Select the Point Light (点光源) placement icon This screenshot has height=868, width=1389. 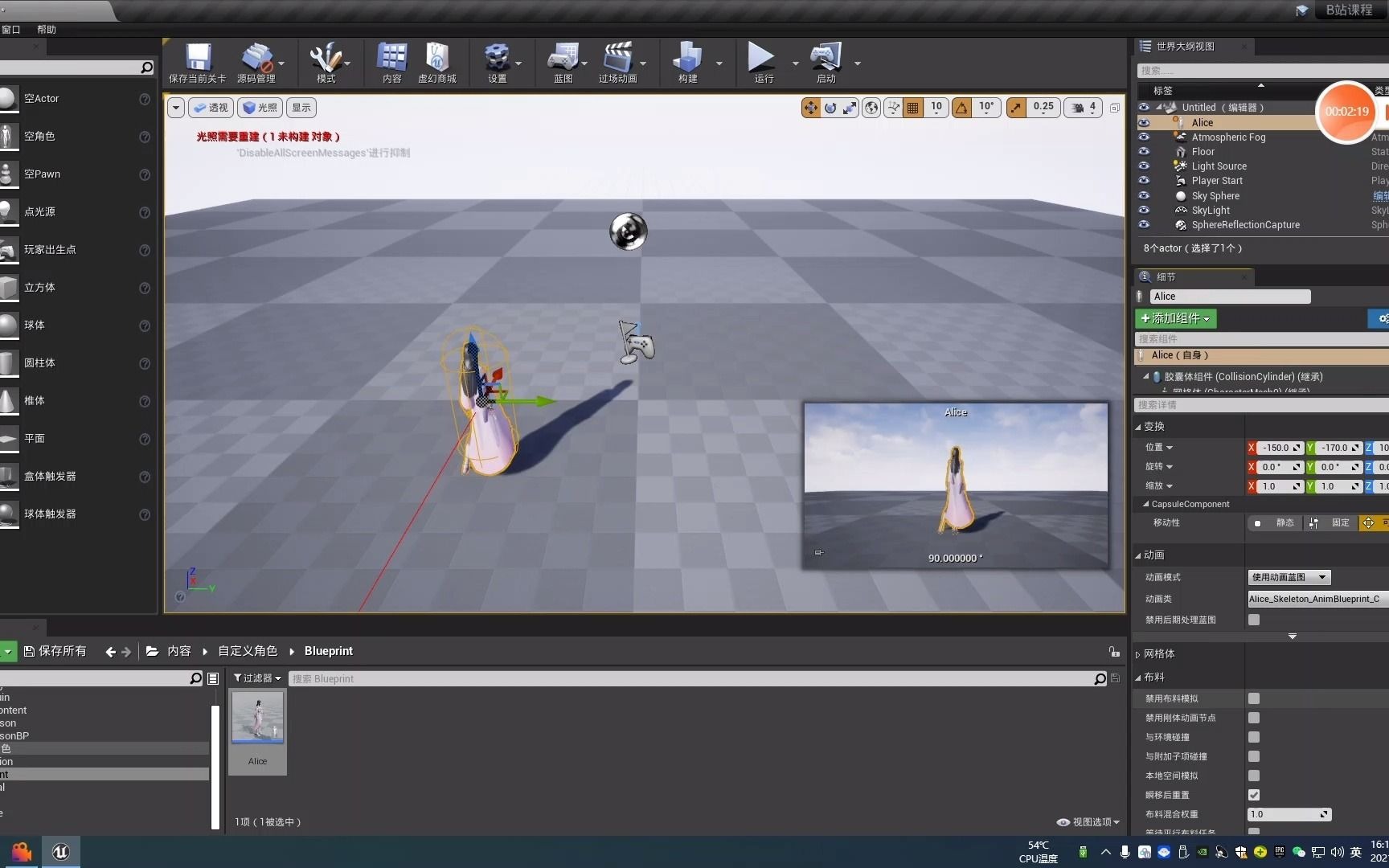point(8,211)
